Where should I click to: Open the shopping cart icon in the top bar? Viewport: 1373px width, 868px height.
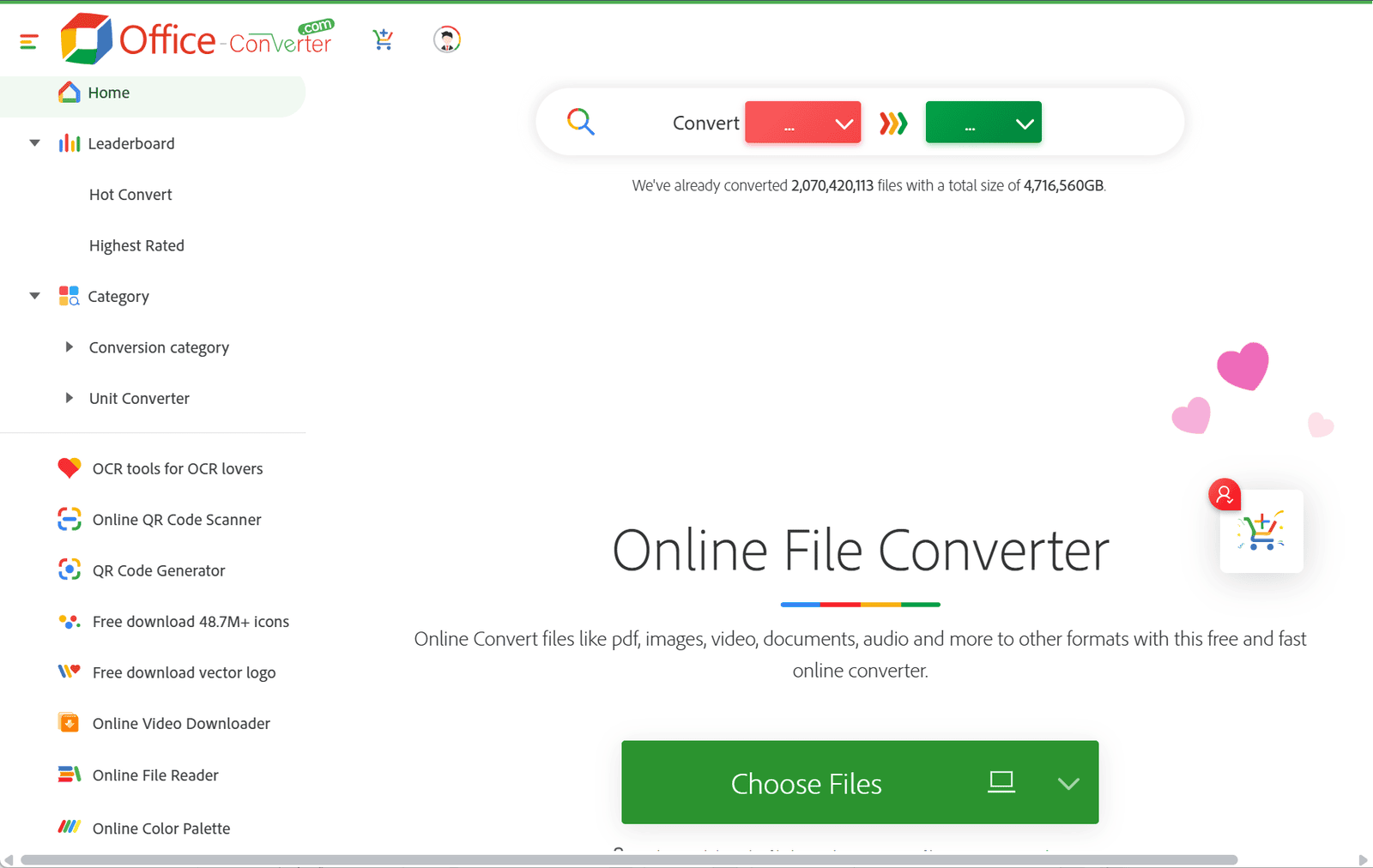pyautogui.click(x=384, y=39)
